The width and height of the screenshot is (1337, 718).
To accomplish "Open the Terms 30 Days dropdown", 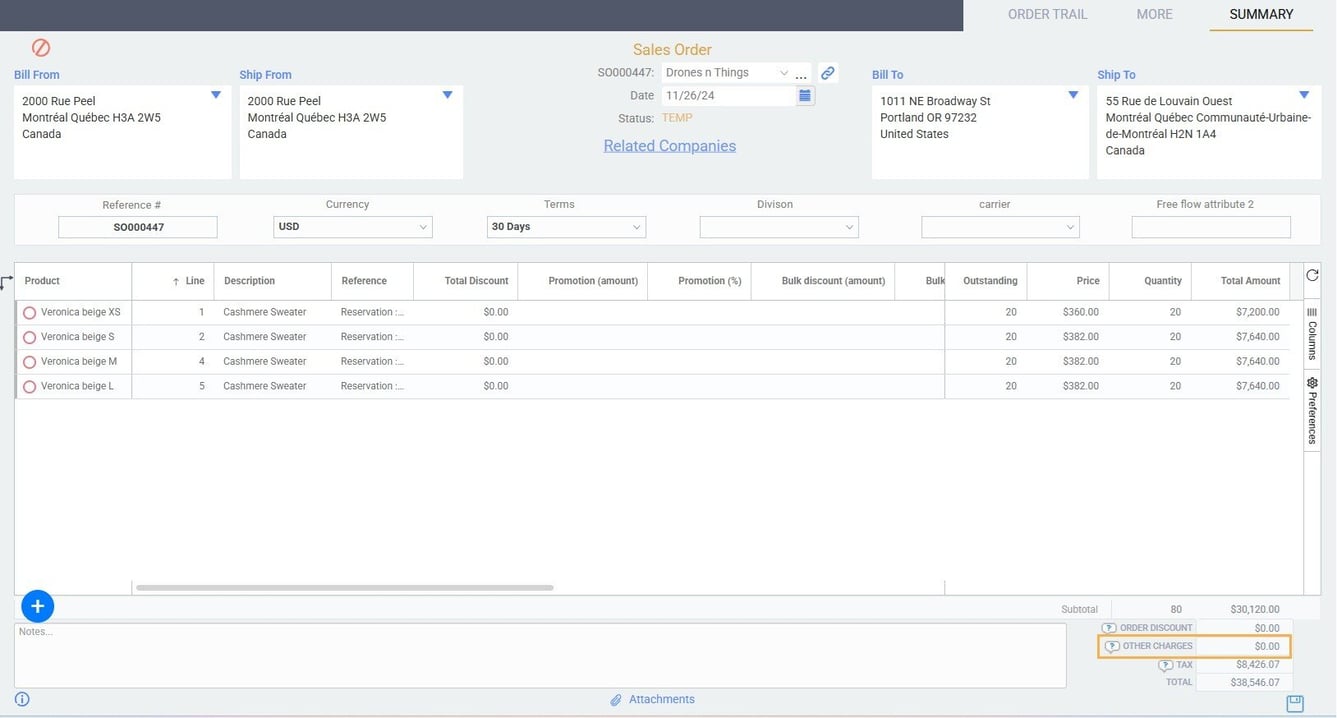I will click(x=566, y=227).
